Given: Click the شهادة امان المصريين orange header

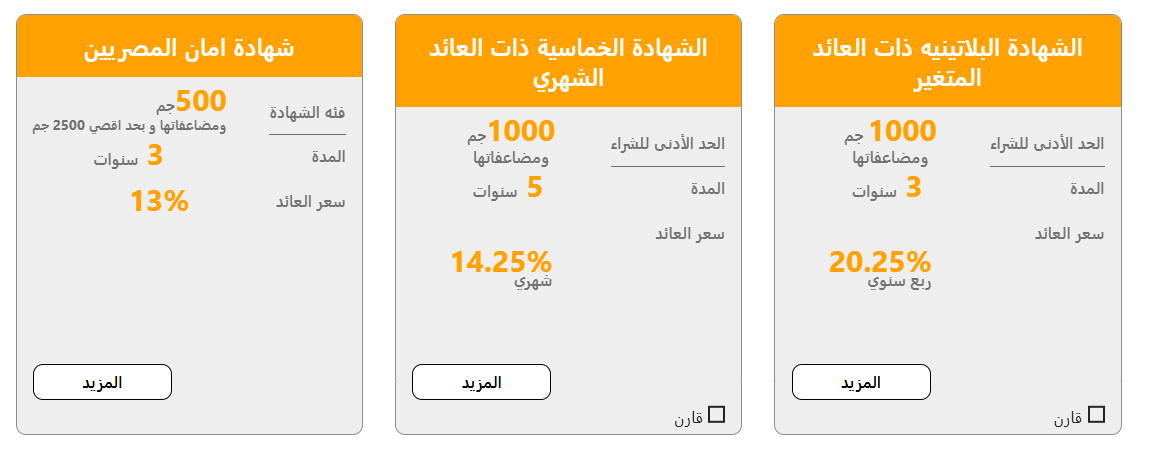Looking at the screenshot, I should point(189,47).
